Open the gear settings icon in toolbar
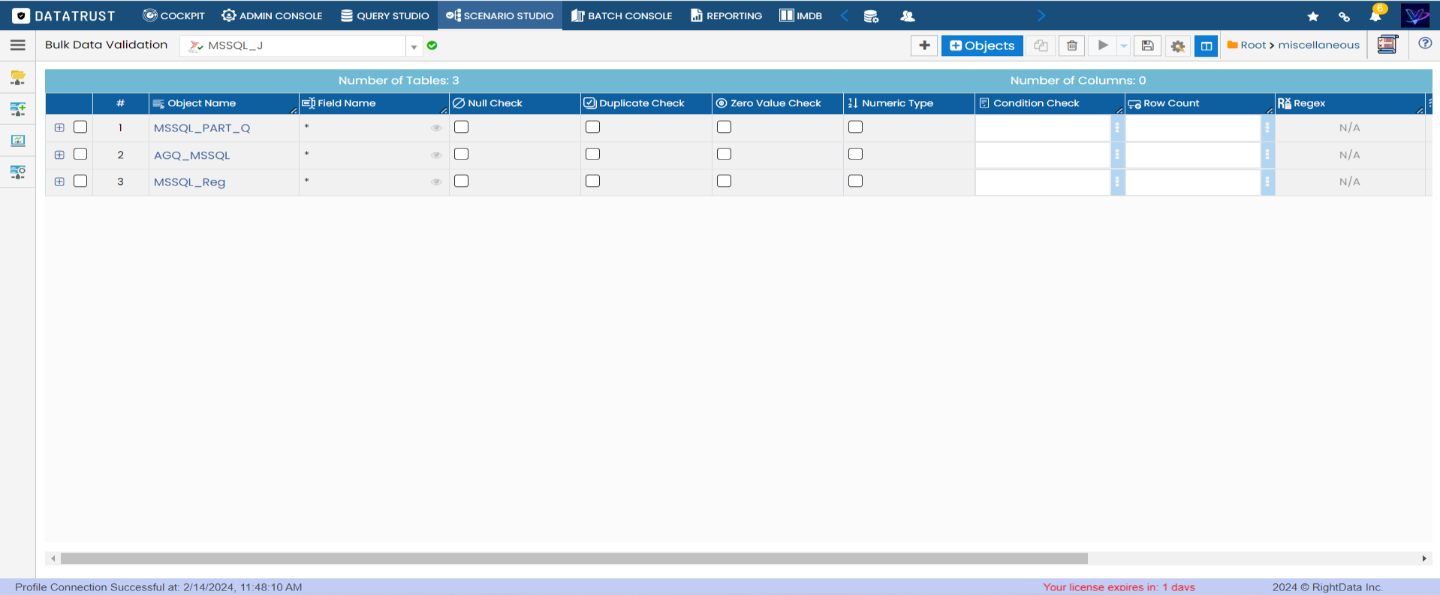 click(x=1177, y=46)
